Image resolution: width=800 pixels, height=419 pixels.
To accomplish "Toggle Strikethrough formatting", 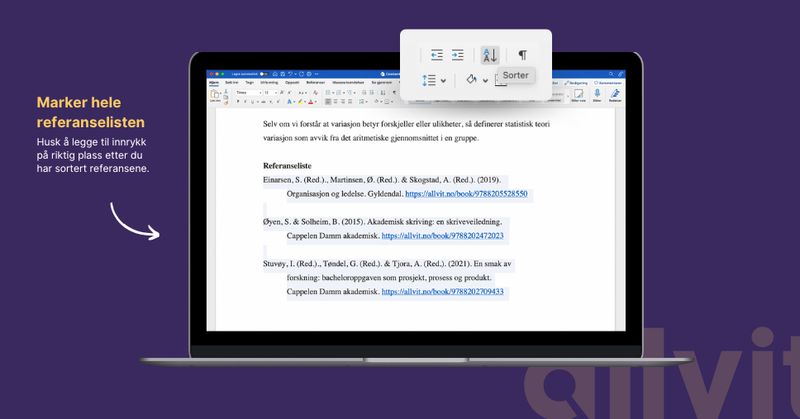I will point(263,102).
